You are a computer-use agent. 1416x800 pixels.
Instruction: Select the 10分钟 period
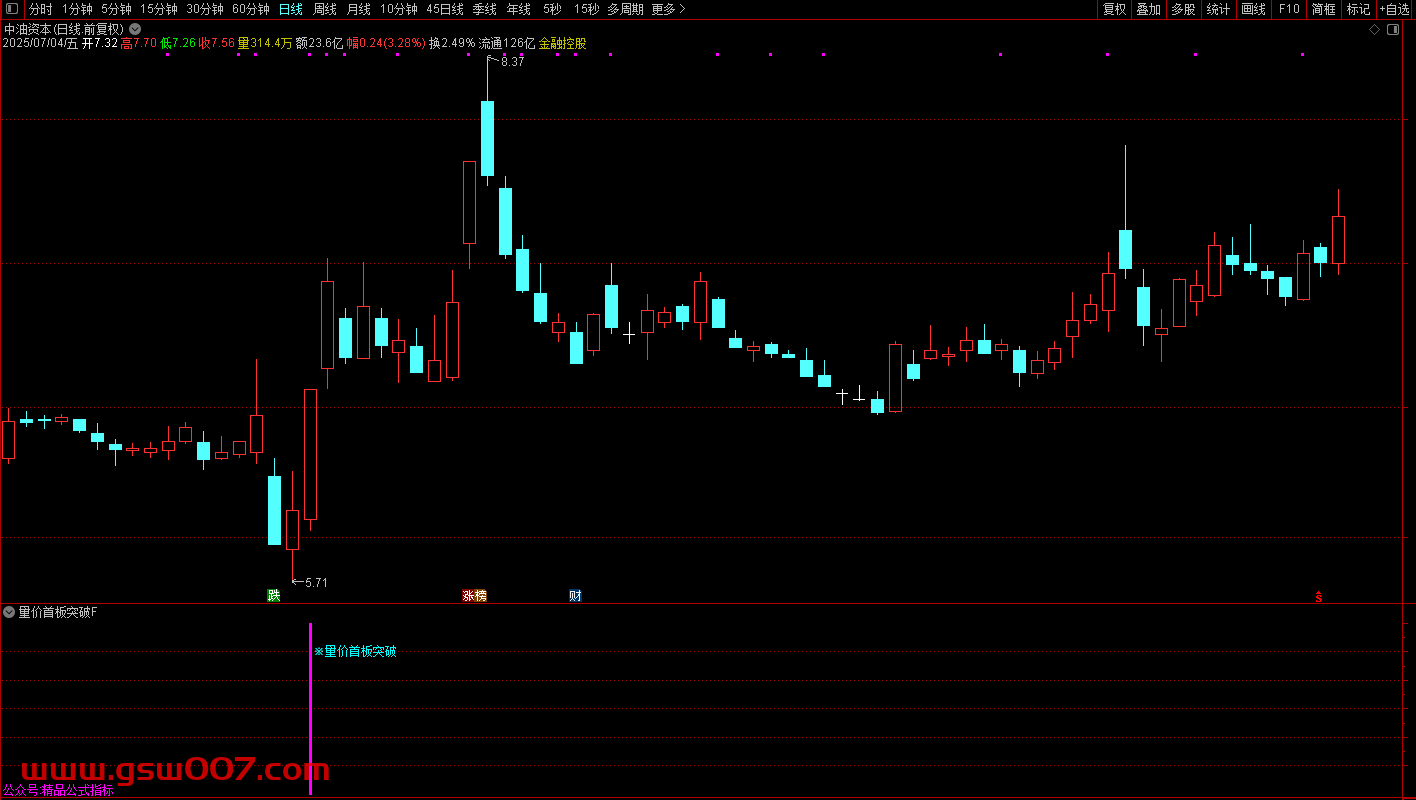tap(398, 9)
